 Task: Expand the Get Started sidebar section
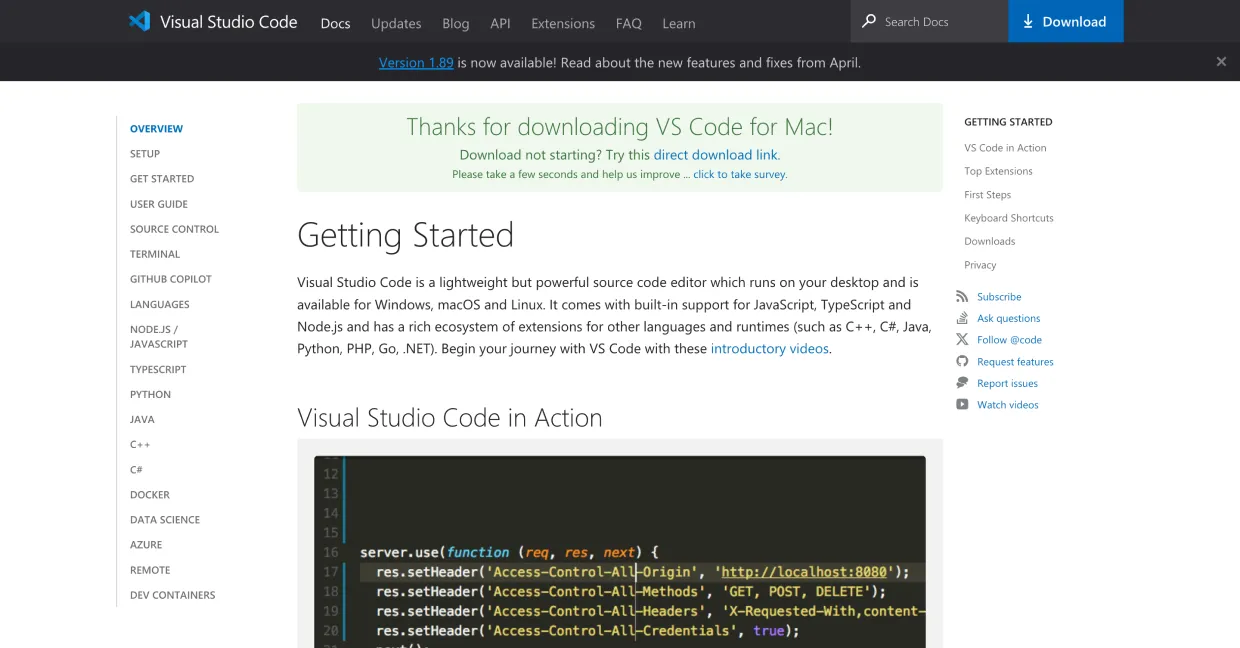pyautogui.click(x=162, y=179)
